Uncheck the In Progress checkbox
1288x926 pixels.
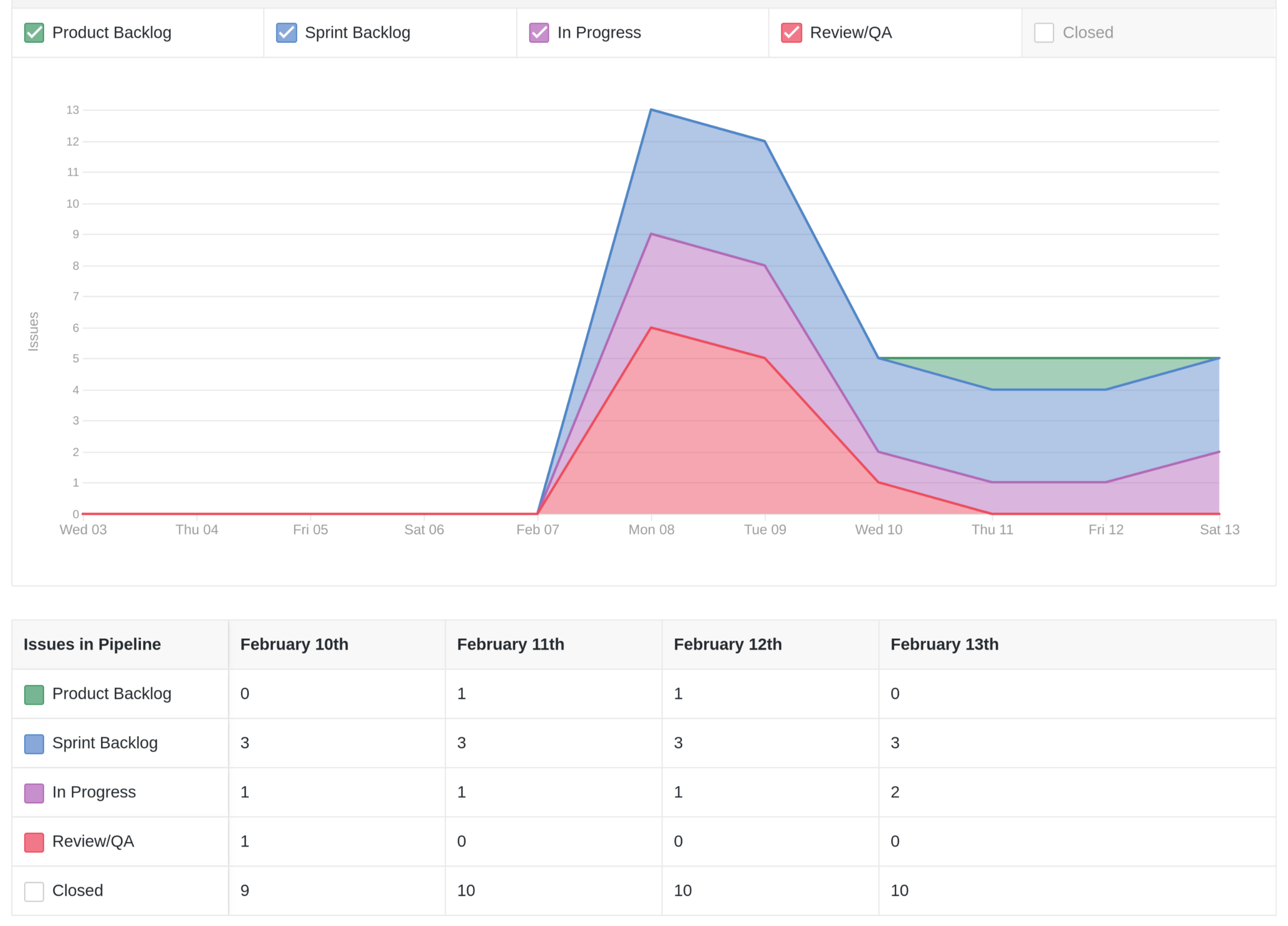539,33
